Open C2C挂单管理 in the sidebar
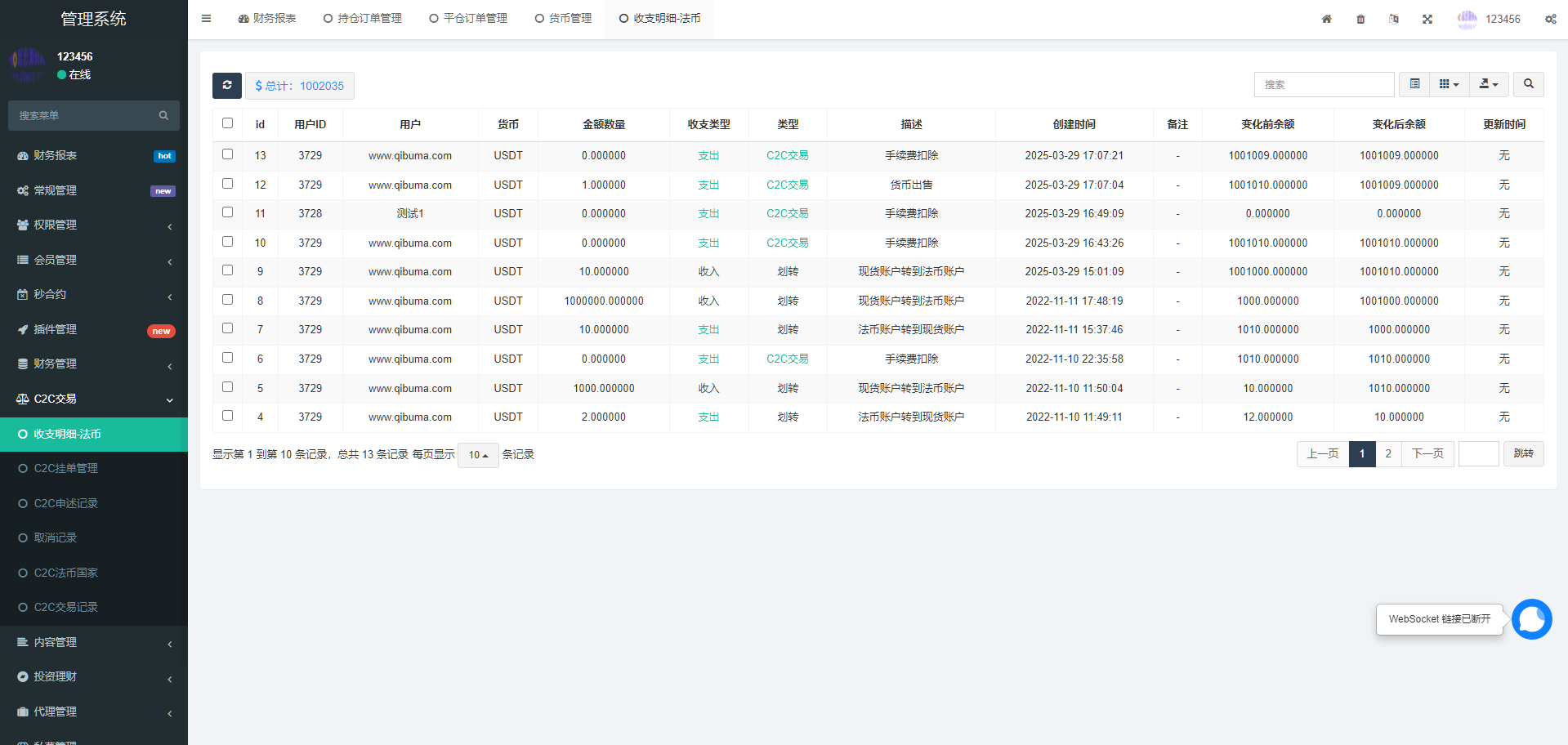This screenshot has height=745, width=1568. point(65,468)
